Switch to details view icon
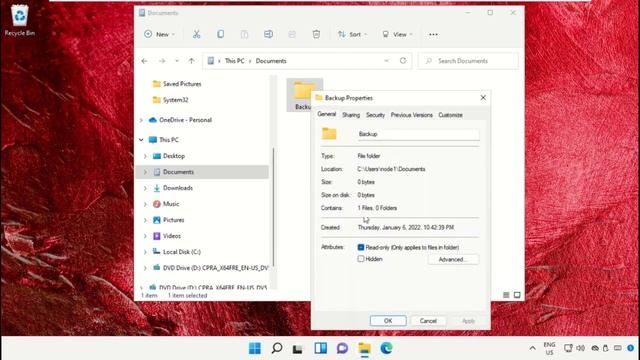 point(506,295)
